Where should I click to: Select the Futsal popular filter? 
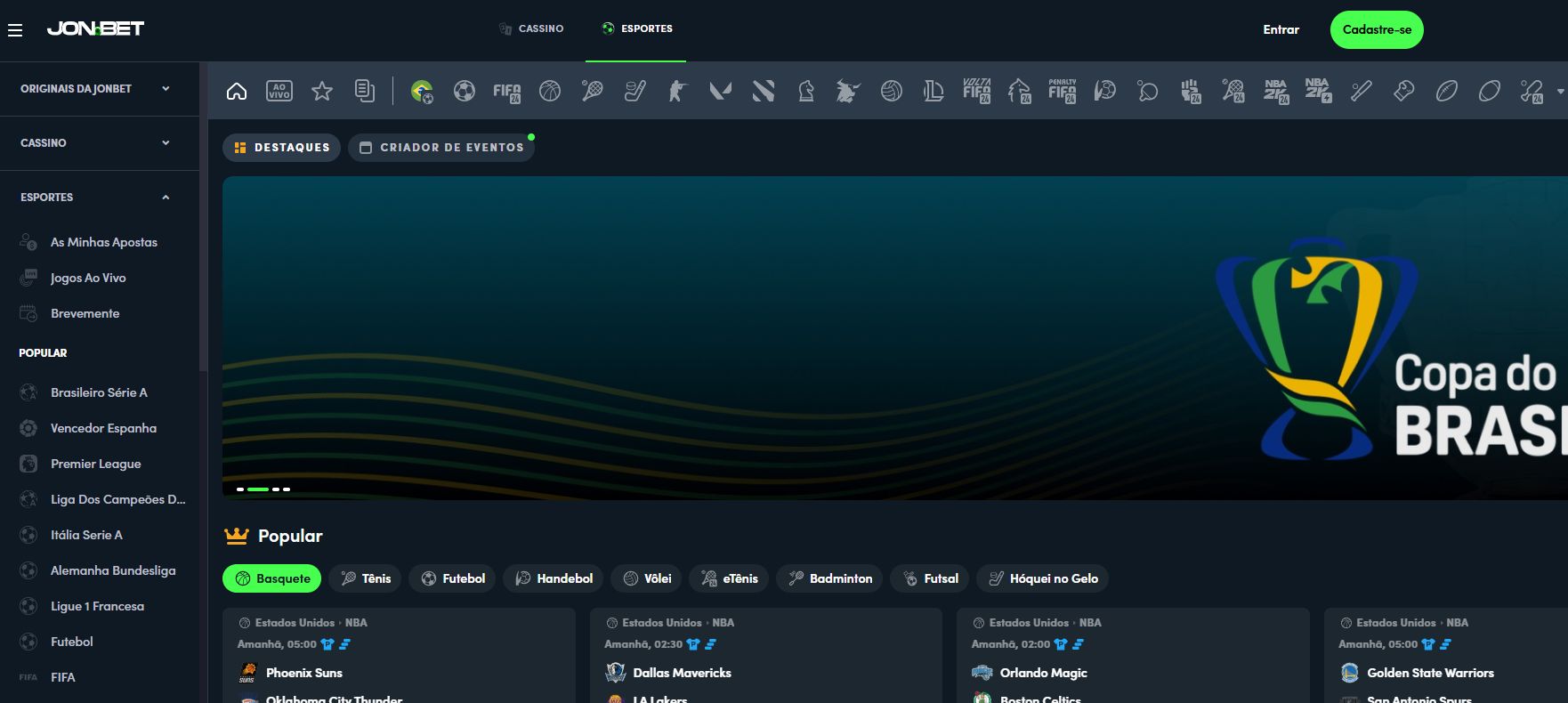pos(930,578)
